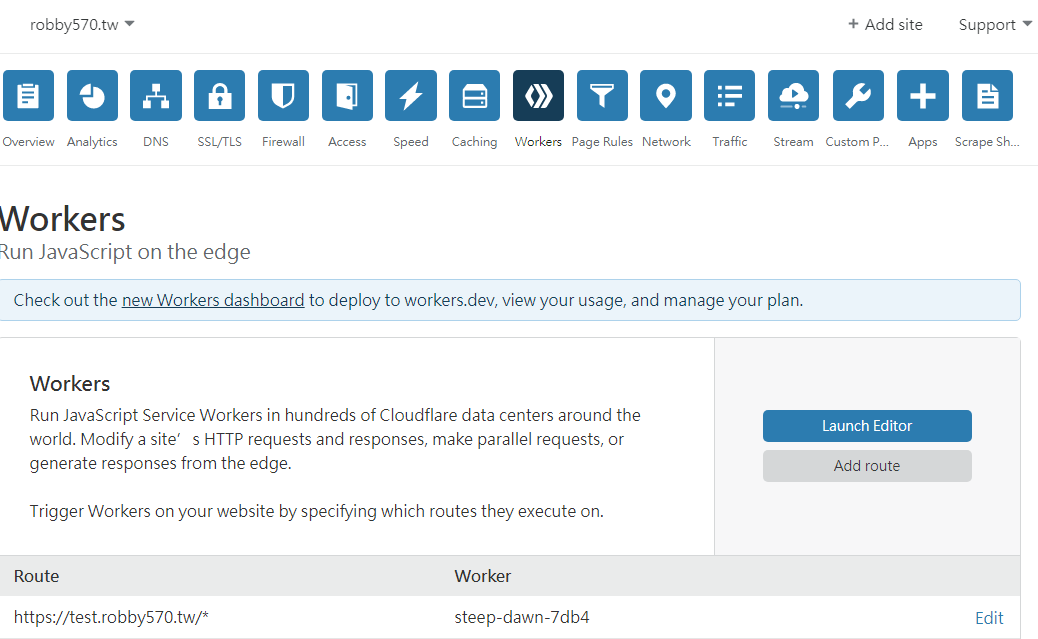Edit the test.robby570.tw route
1038x639 pixels.
tap(989, 618)
